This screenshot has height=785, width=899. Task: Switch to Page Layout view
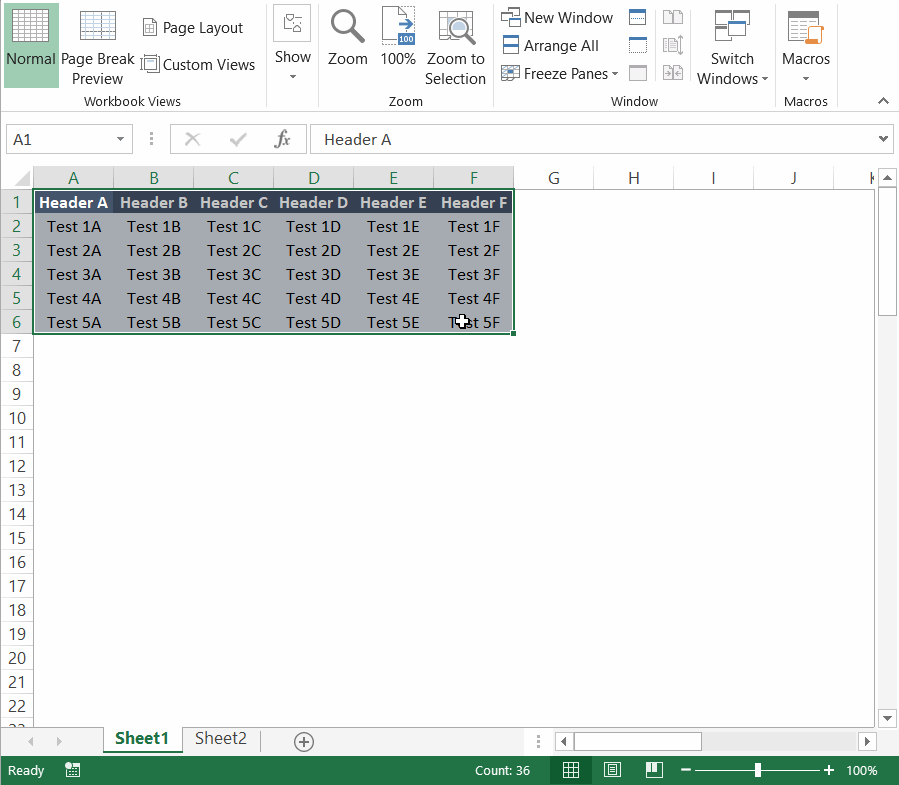[x=193, y=28]
